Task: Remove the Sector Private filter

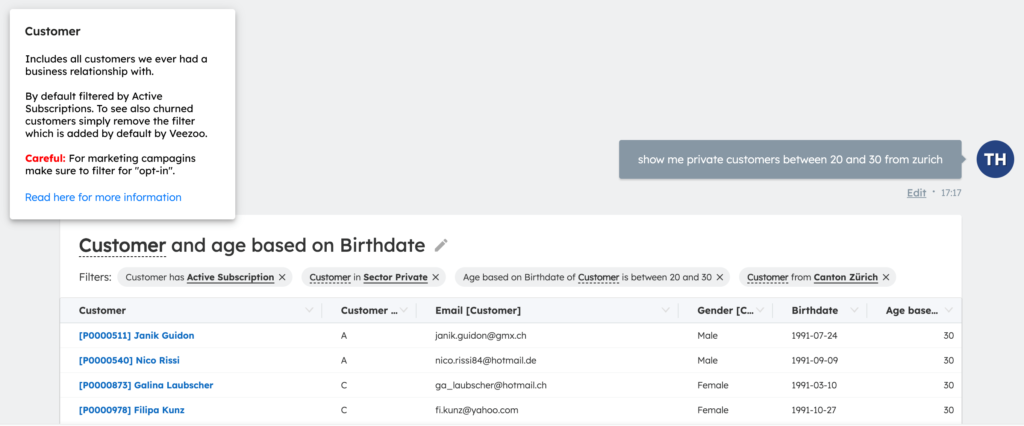Action: pyautogui.click(x=435, y=277)
